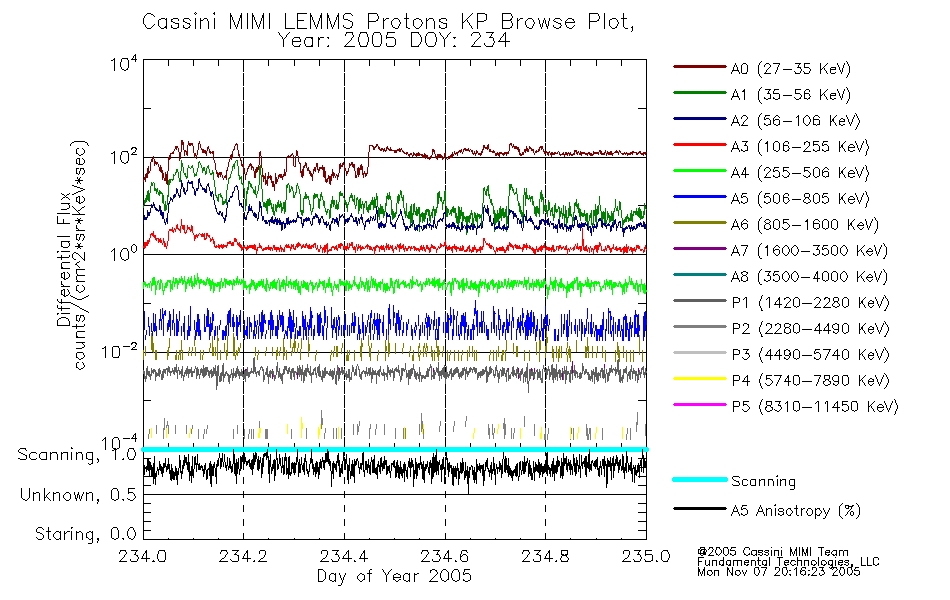
Task: Click the P4 (5740-7890 KeV) legend label
Action: (x=810, y=381)
